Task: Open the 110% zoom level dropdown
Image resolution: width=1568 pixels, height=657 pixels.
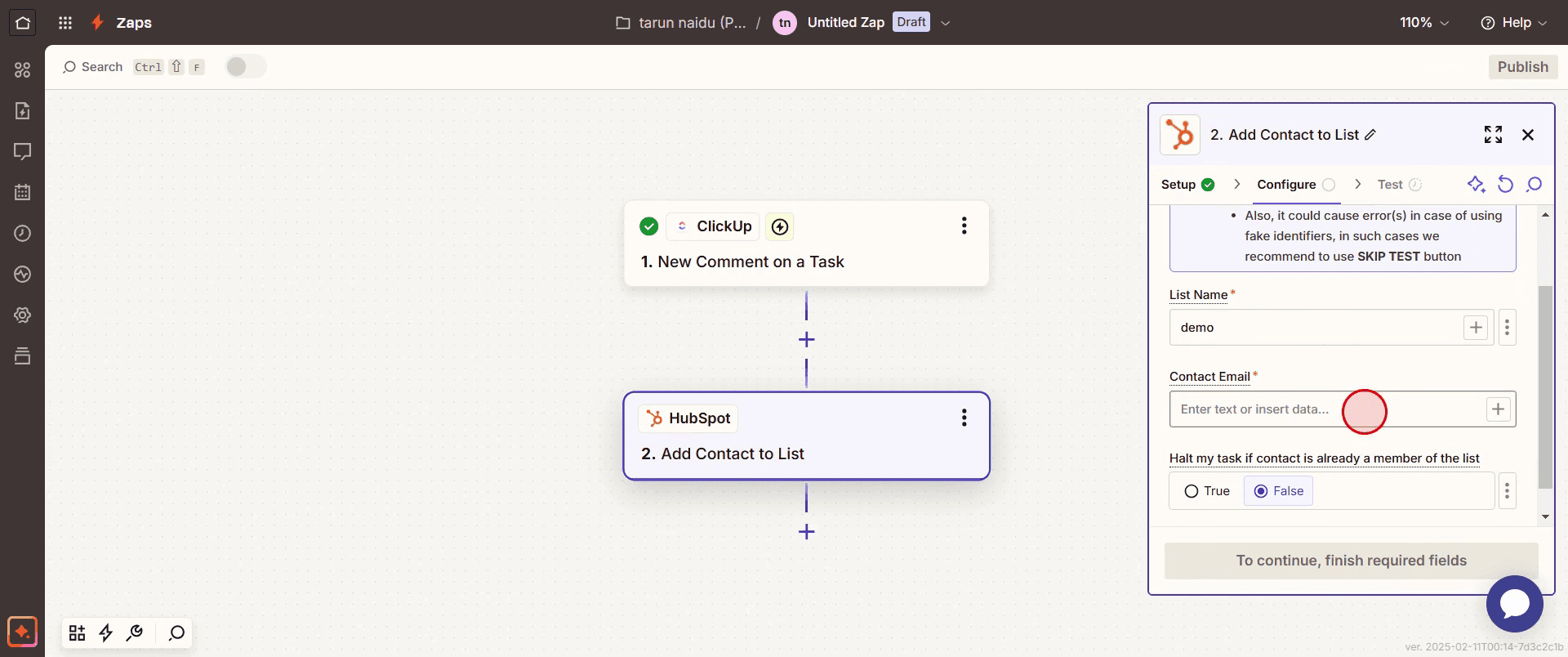Action: [1424, 23]
